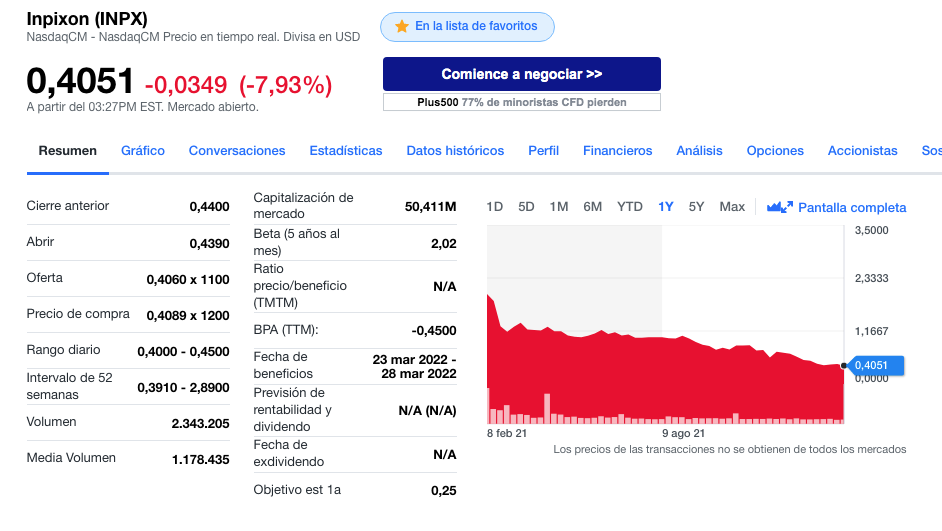Click percent change '(-7,93%)'

[285, 85]
